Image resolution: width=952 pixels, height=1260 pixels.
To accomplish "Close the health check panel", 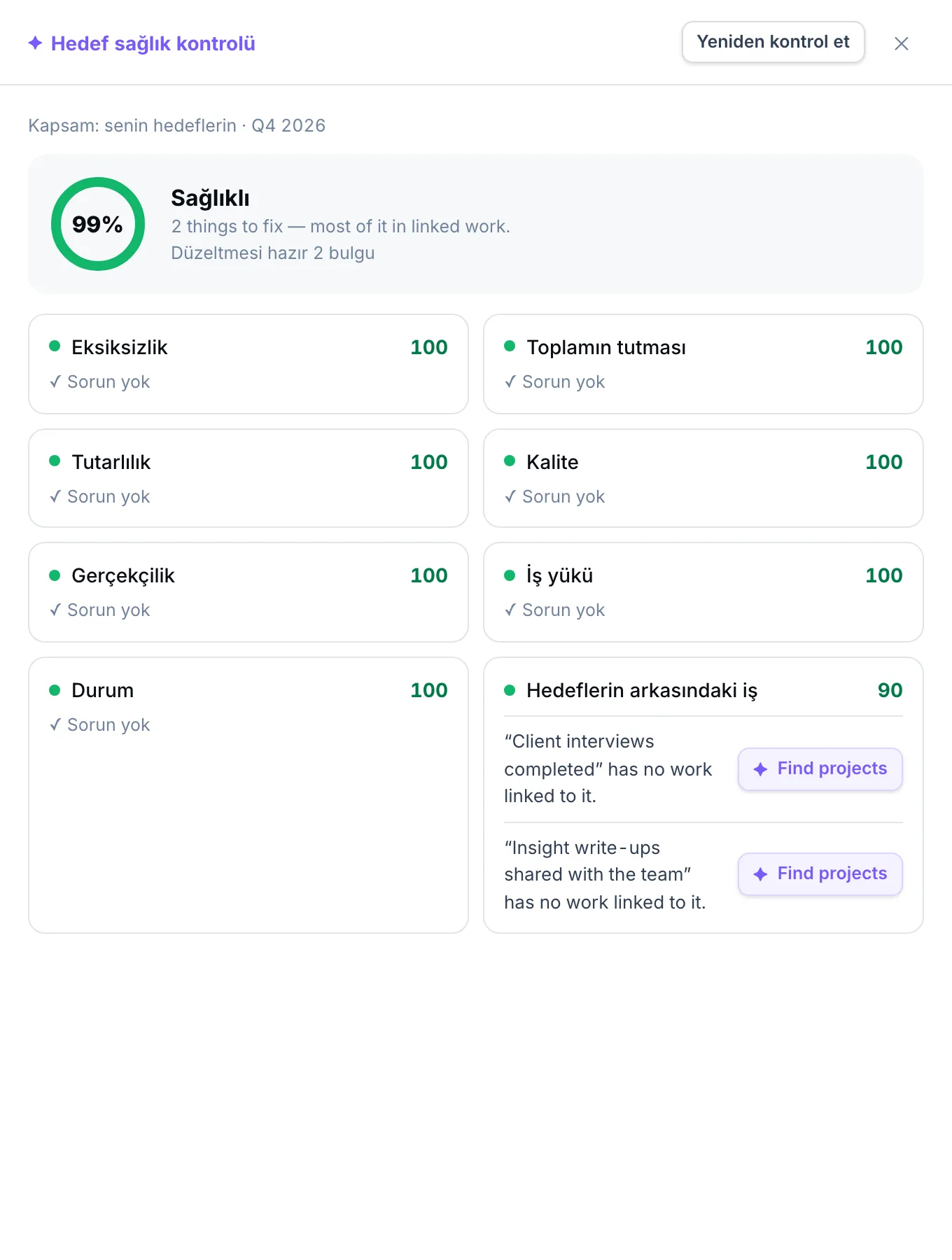I will pyautogui.click(x=902, y=43).
